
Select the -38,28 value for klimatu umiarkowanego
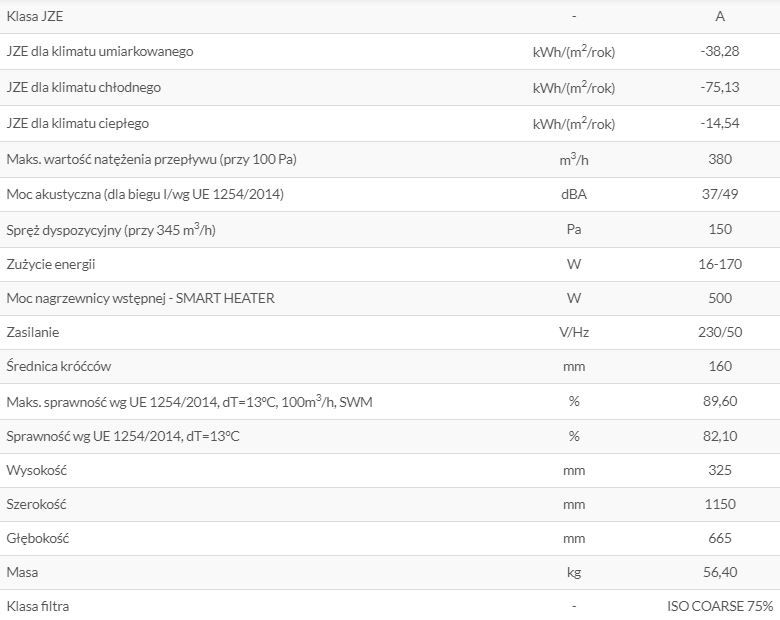[x=720, y=51]
